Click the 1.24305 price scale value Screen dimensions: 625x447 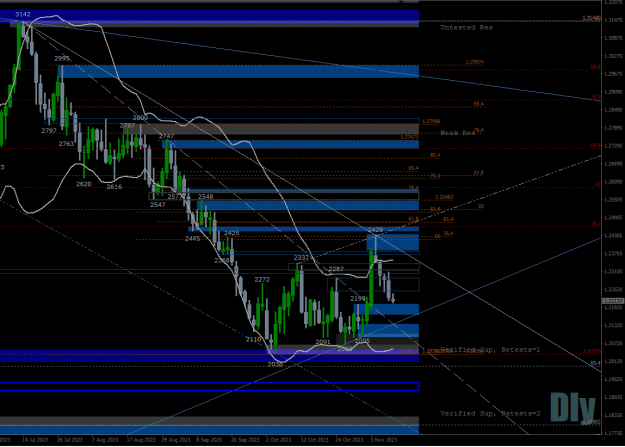[613, 236]
